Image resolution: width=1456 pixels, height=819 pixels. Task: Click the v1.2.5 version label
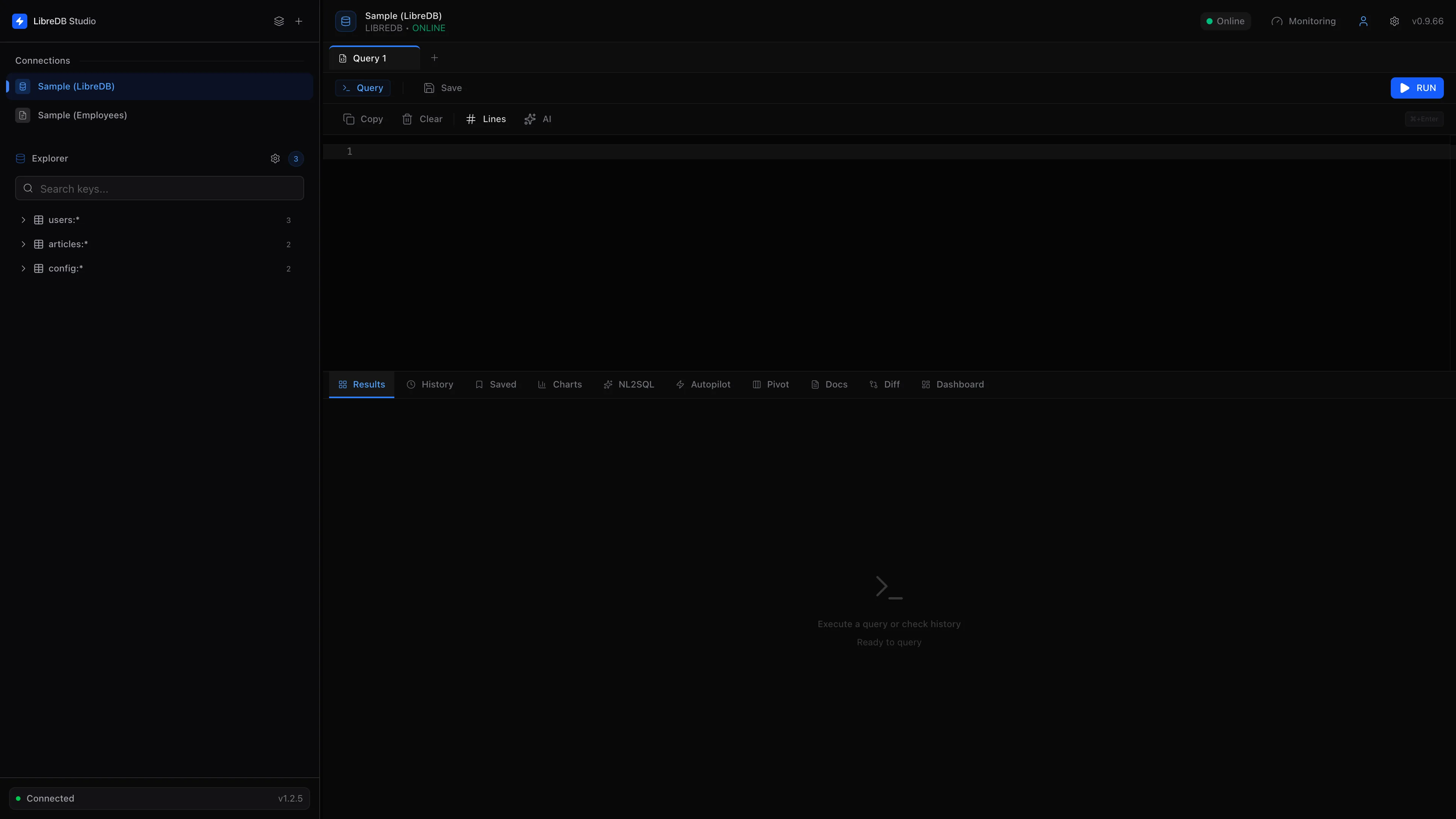(x=290, y=798)
